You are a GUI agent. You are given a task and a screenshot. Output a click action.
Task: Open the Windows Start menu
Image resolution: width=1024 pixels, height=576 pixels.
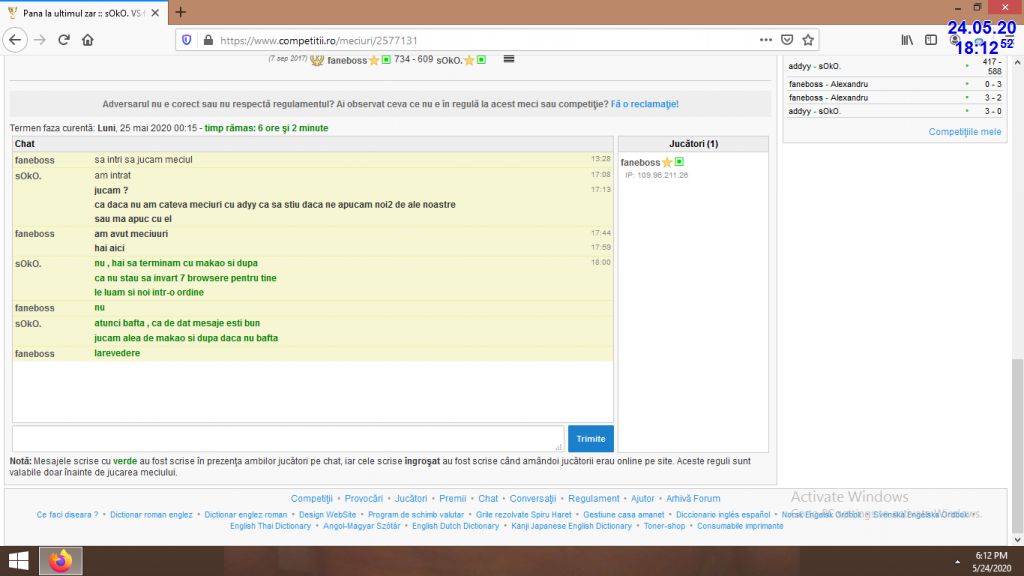(x=18, y=561)
